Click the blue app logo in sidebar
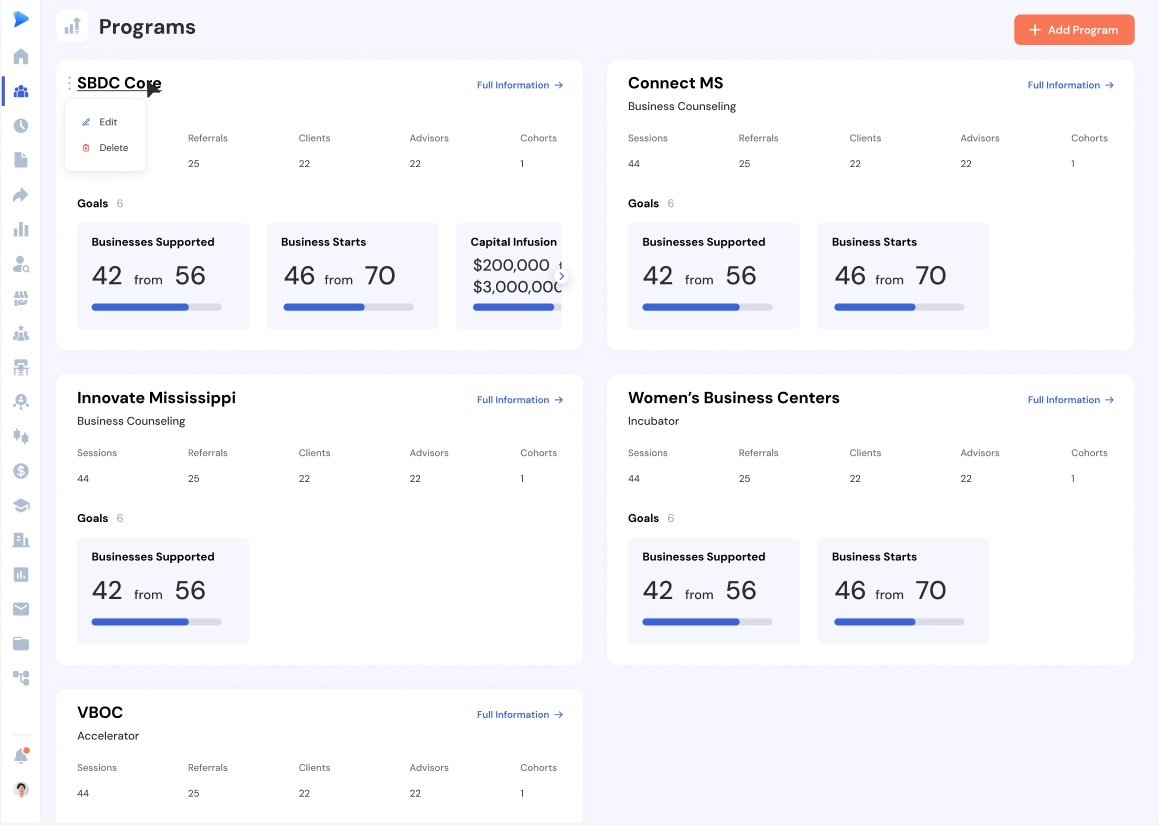The width and height of the screenshot is (1159, 825). tap(21, 19)
